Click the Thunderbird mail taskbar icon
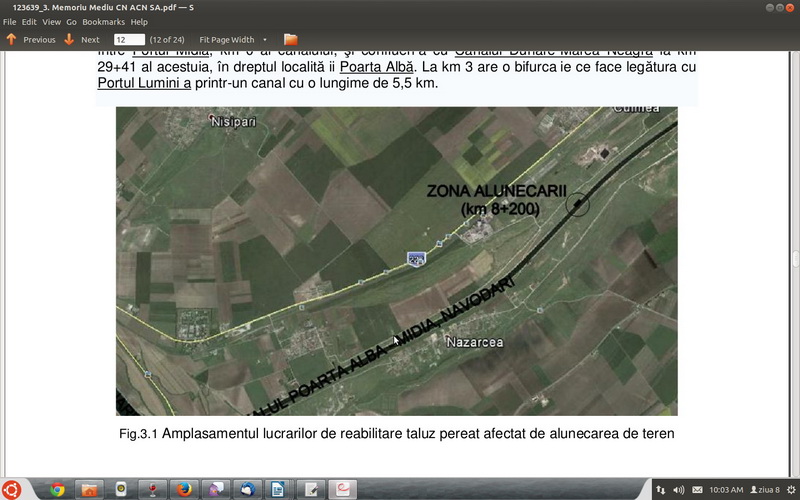 (x=247, y=489)
